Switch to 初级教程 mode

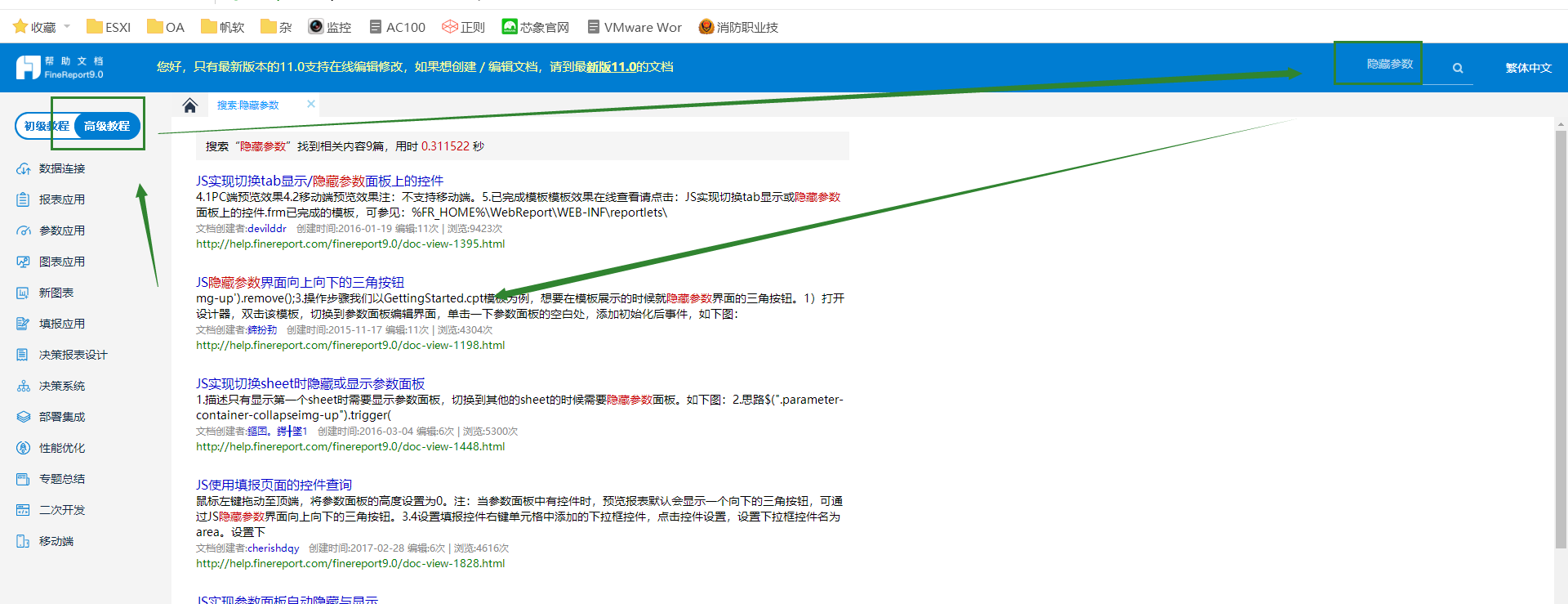pos(46,126)
